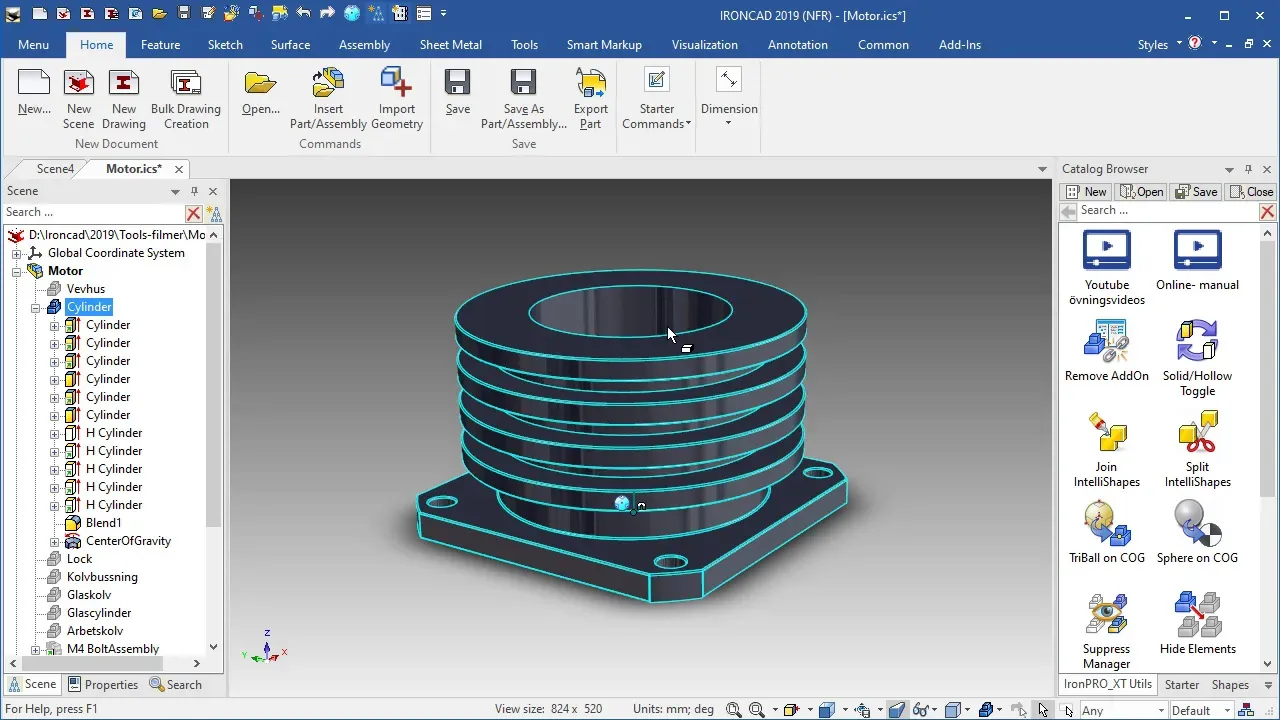The image size is (1280, 720).
Task: Launch Remove AddOn catalog tool
Action: 1106,342
